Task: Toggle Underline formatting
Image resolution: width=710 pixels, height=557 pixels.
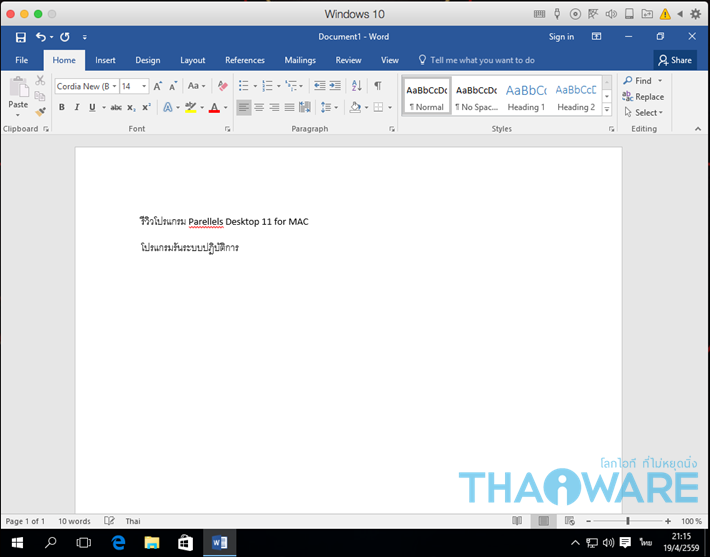Action: pos(92,107)
